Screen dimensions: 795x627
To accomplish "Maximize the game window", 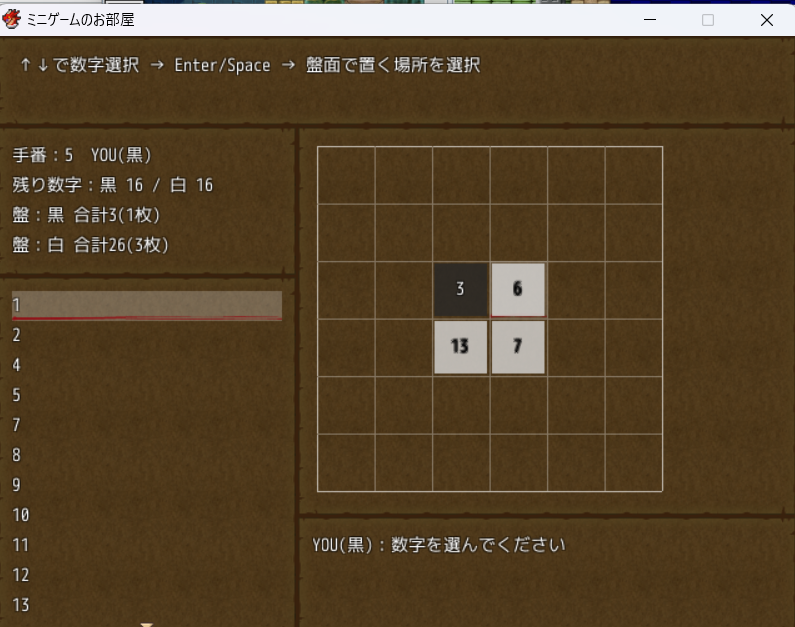I will 708,20.
